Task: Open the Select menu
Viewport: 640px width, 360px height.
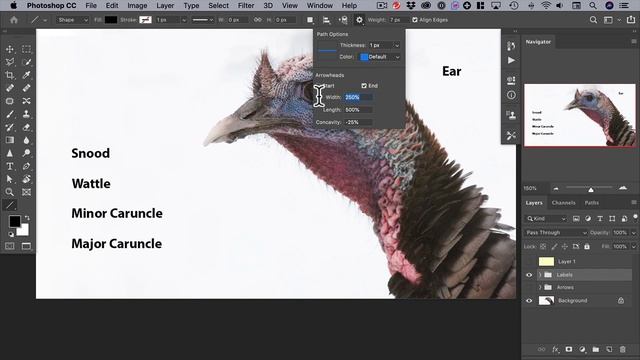Action: [218, 6]
